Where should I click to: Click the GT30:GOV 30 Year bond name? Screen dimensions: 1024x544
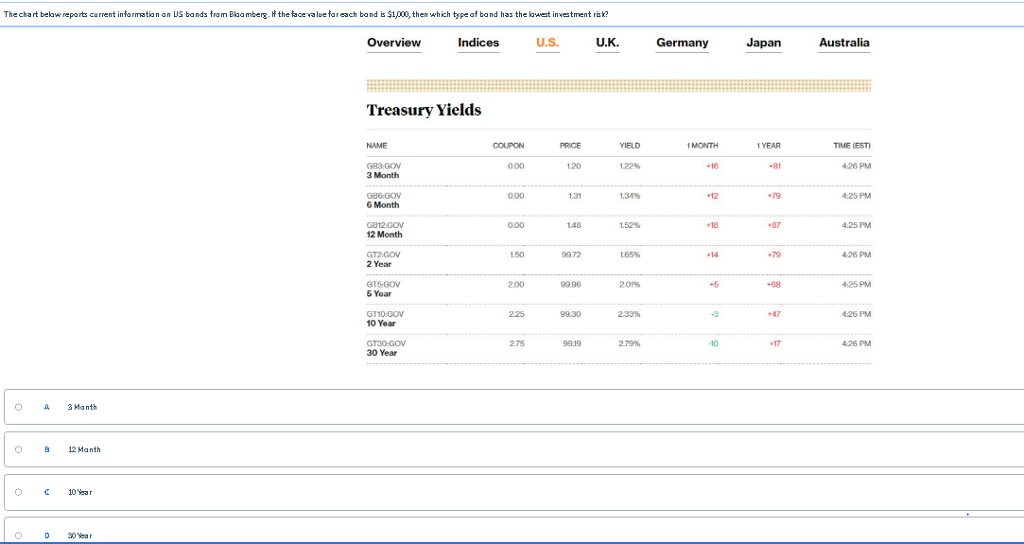[x=386, y=348]
